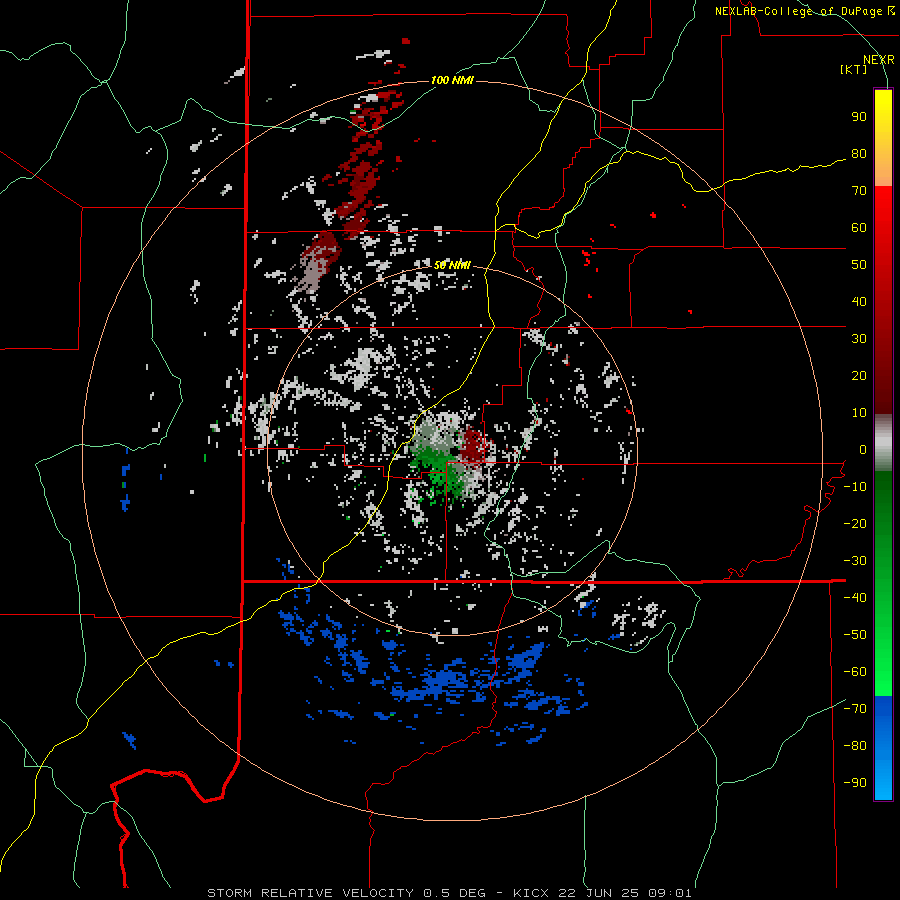Click the -60 value on the velocity scale
This screenshot has width=900, height=900.
855,672
